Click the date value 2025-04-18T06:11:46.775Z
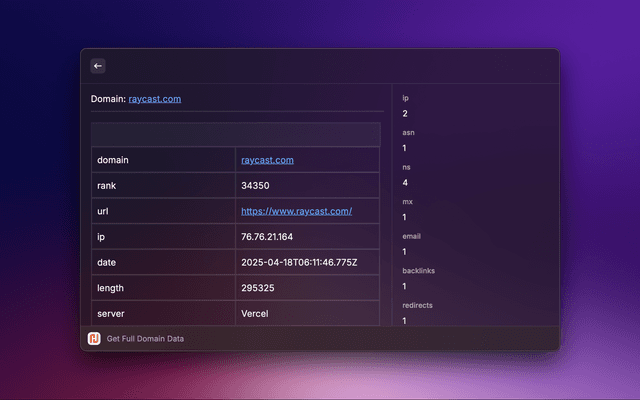The height and width of the screenshot is (400, 640). (x=298, y=262)
